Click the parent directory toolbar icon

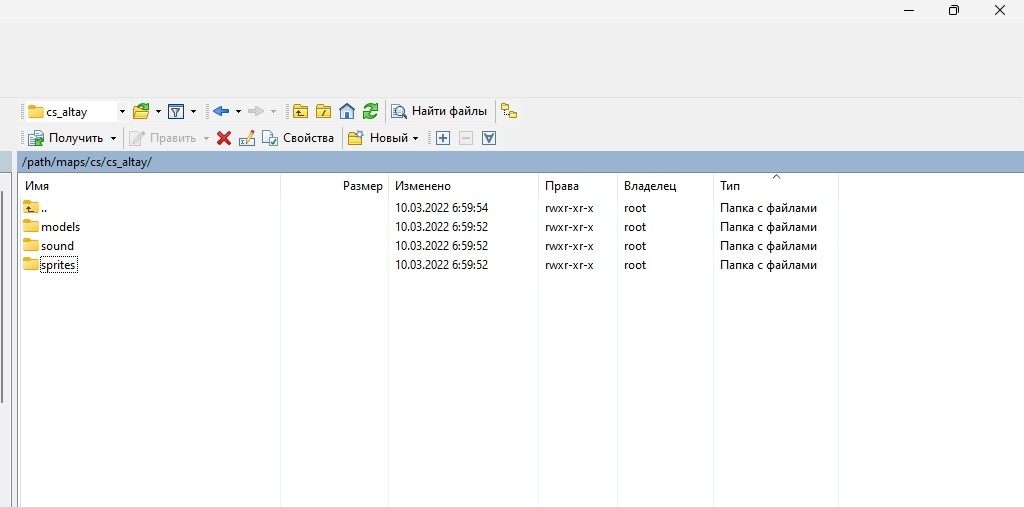pos(300,111)
